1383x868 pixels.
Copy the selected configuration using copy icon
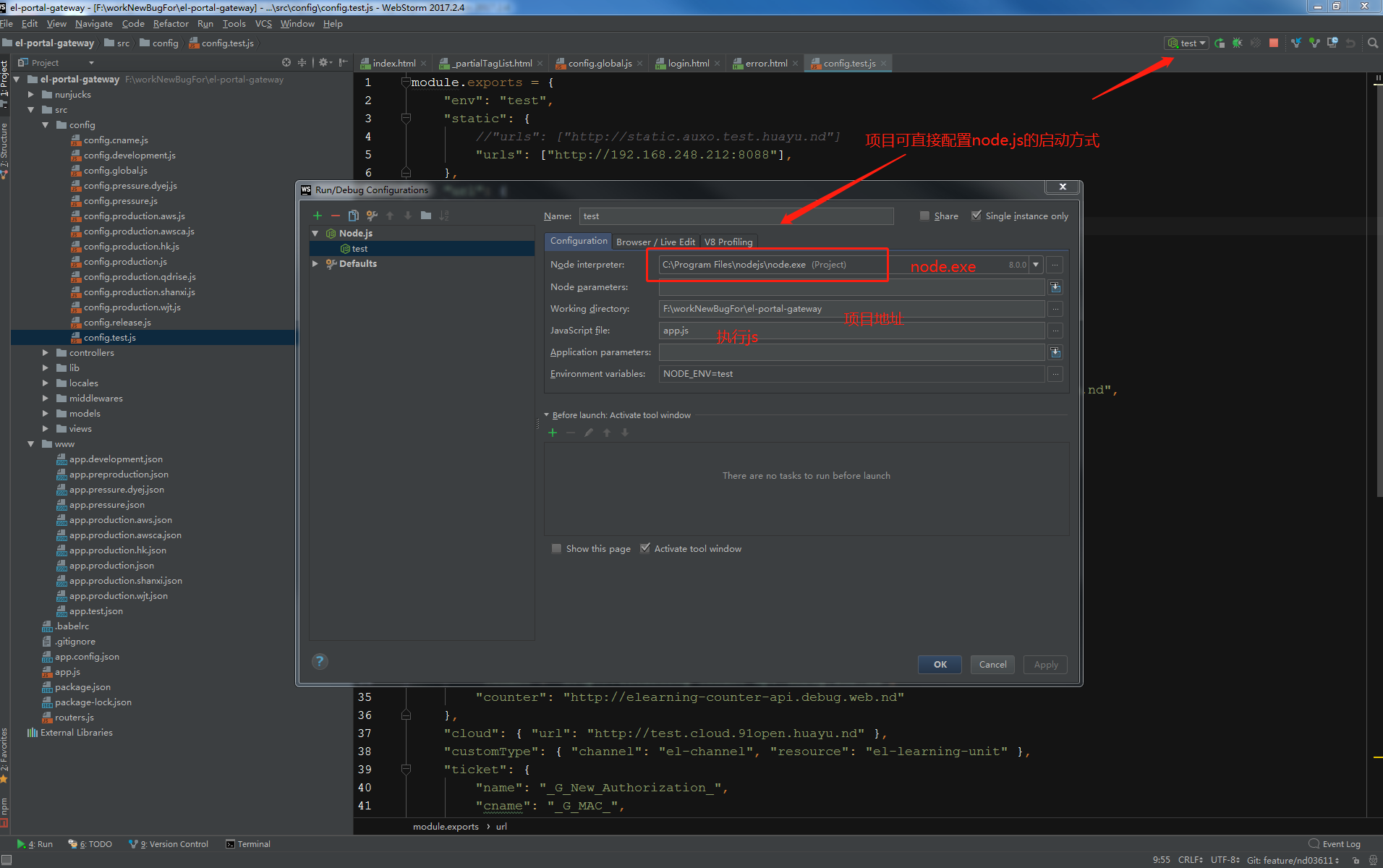click(x=354, y=216)
